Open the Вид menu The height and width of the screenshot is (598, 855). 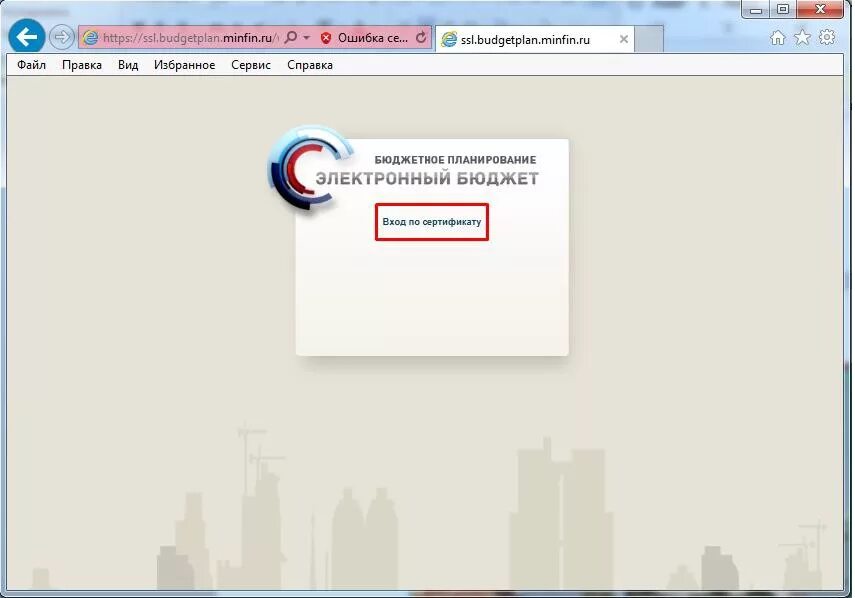pos(128,65)
